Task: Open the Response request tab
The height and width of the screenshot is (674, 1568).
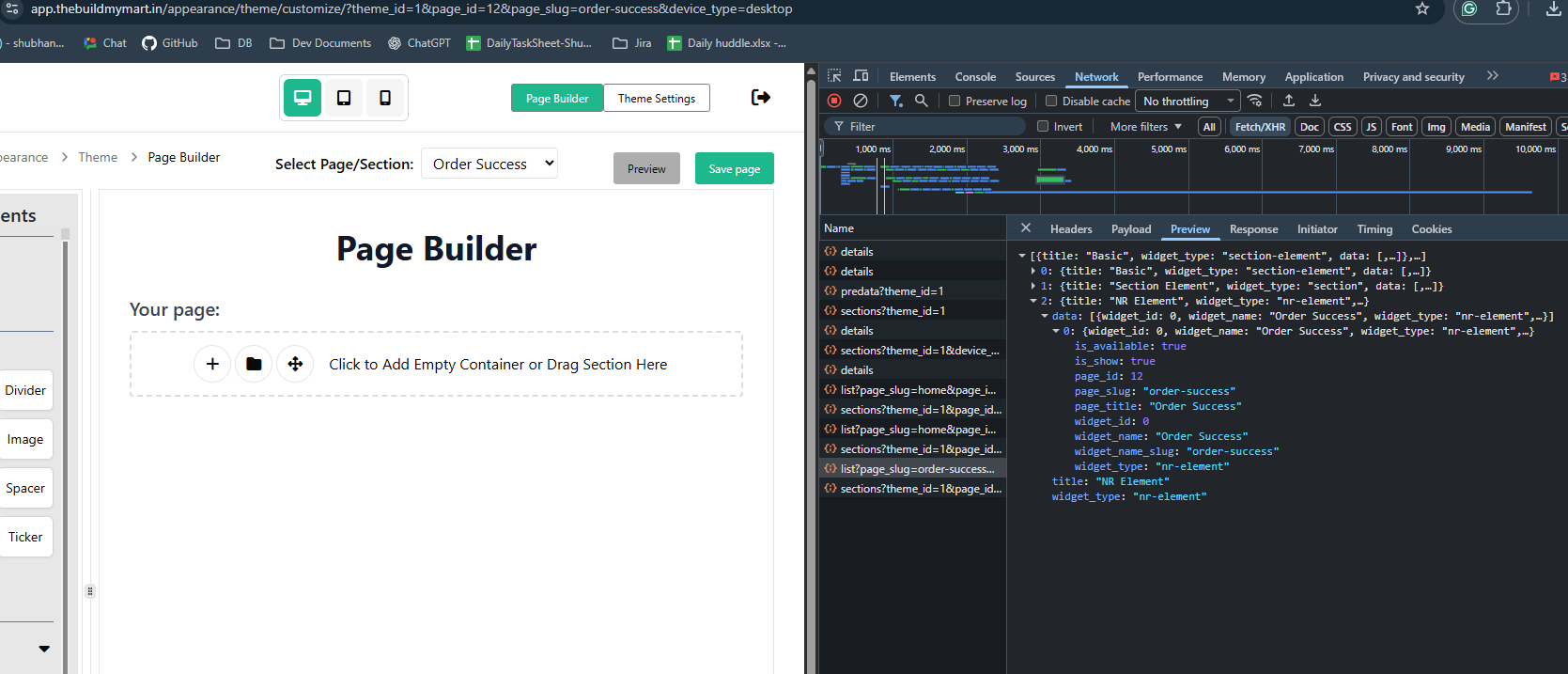Action: pos(1253,229)
